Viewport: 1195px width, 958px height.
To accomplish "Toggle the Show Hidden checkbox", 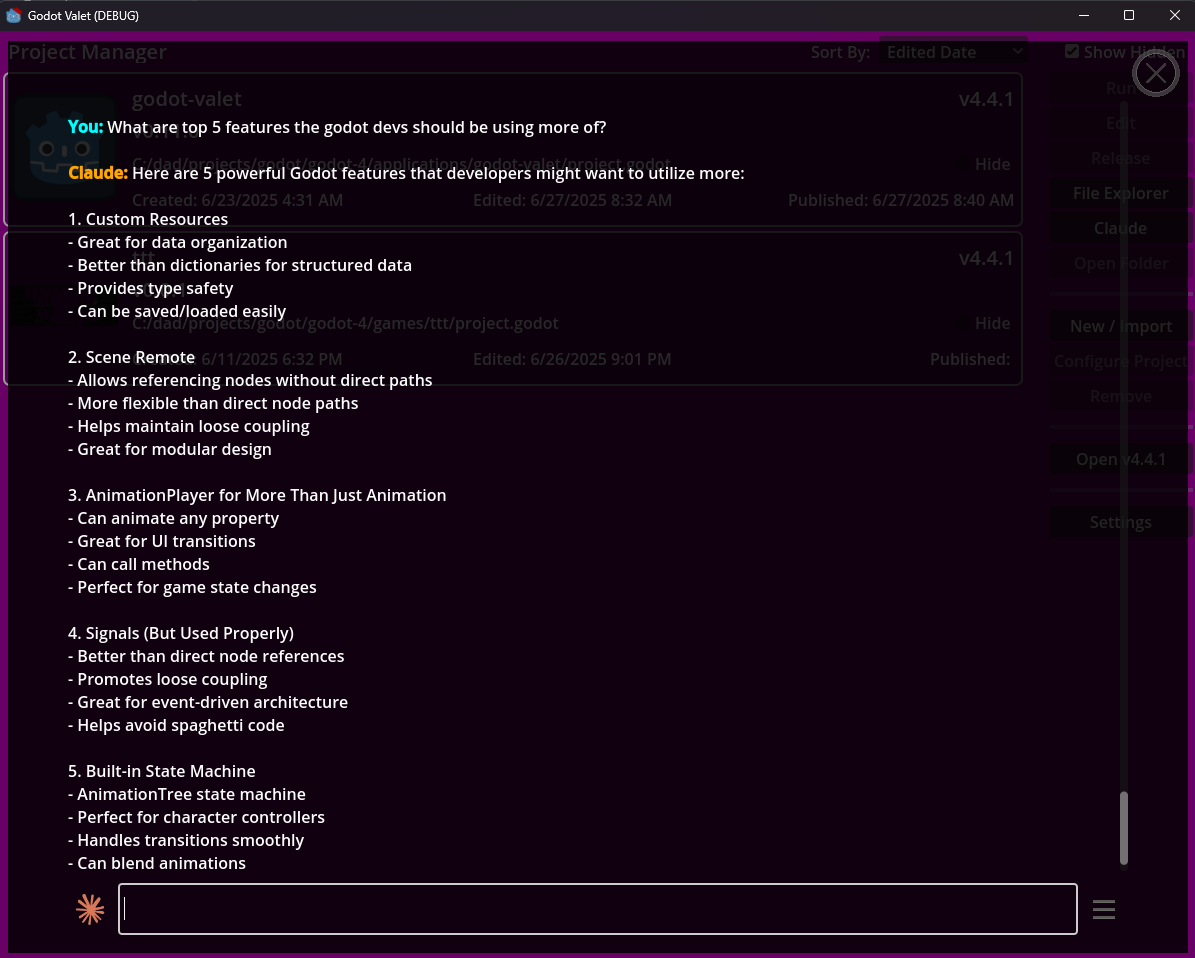I will [1072, 51].
